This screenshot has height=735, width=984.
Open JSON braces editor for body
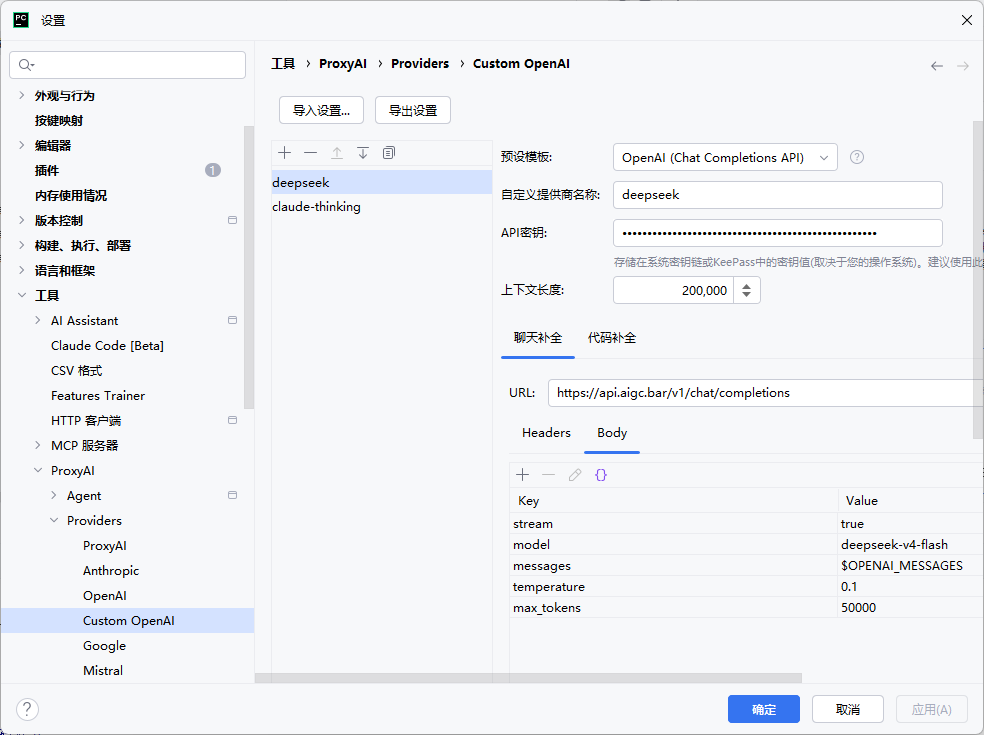coord(601,475)
